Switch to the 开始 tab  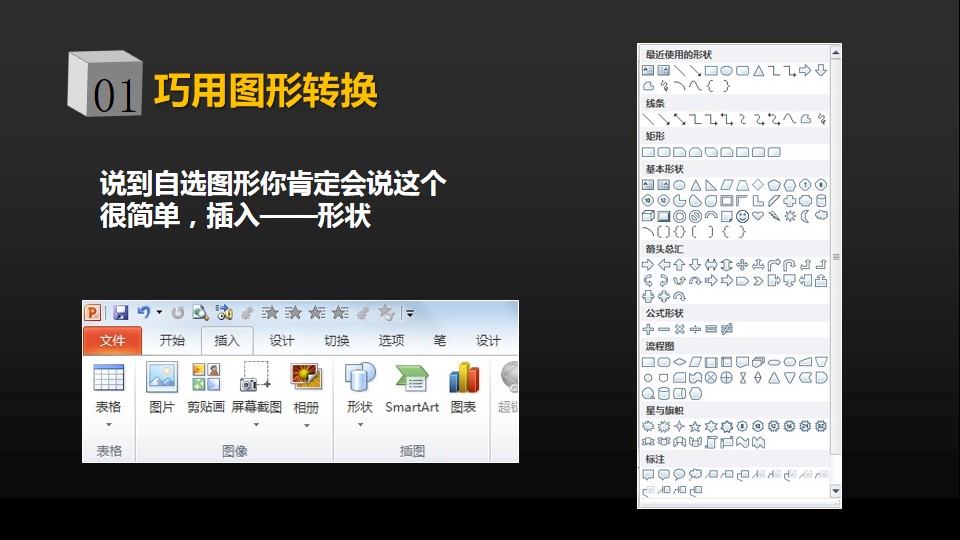[172, 341]
